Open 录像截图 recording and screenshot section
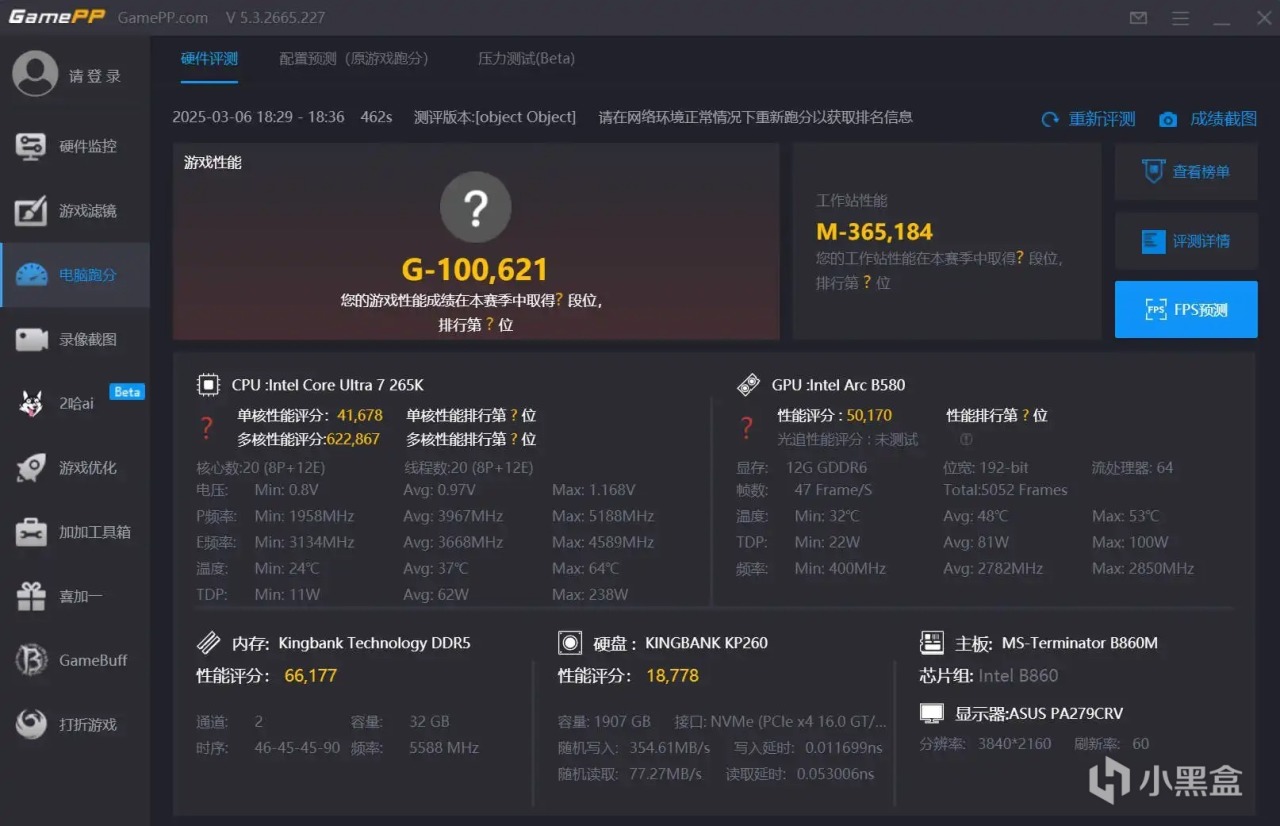Viewport: 1280px width, 826px height. (x=75, y=339)
